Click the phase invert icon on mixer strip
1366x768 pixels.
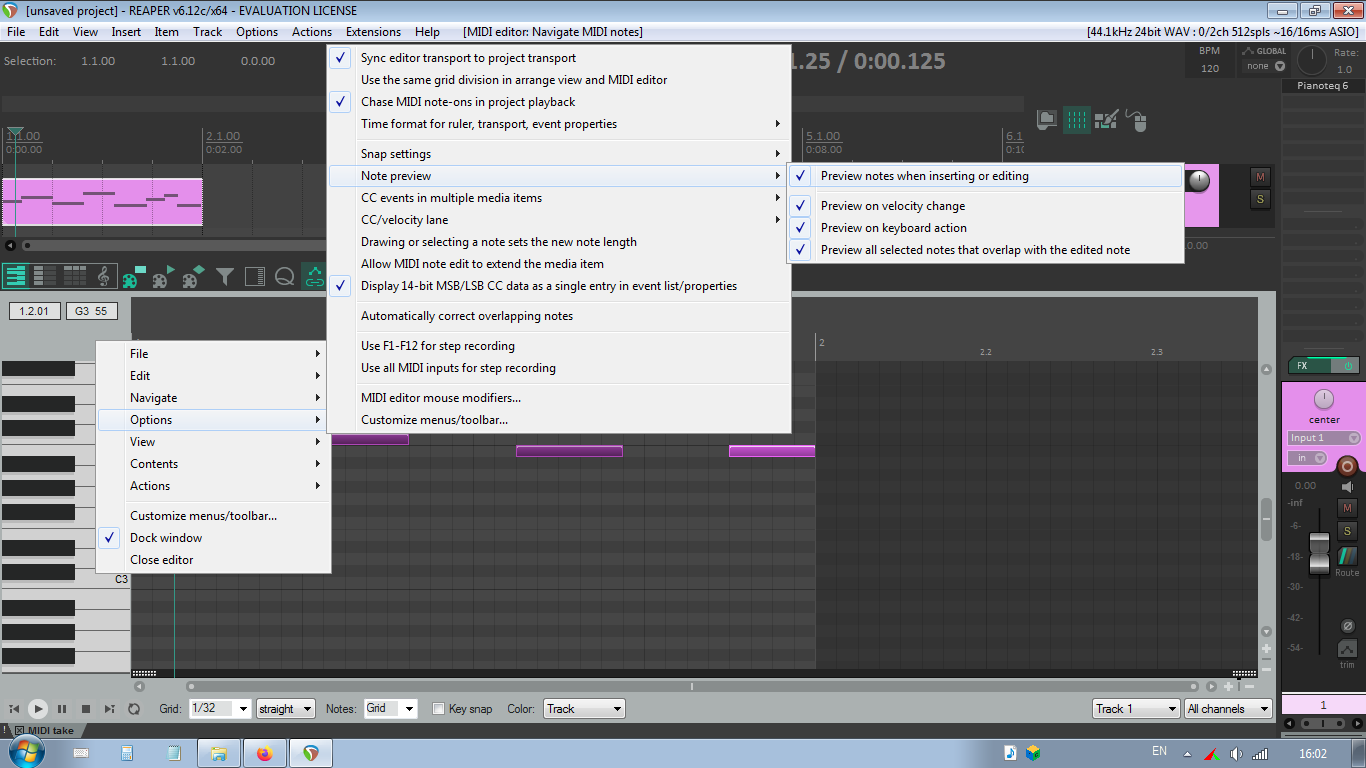(x=1347, y=626)
